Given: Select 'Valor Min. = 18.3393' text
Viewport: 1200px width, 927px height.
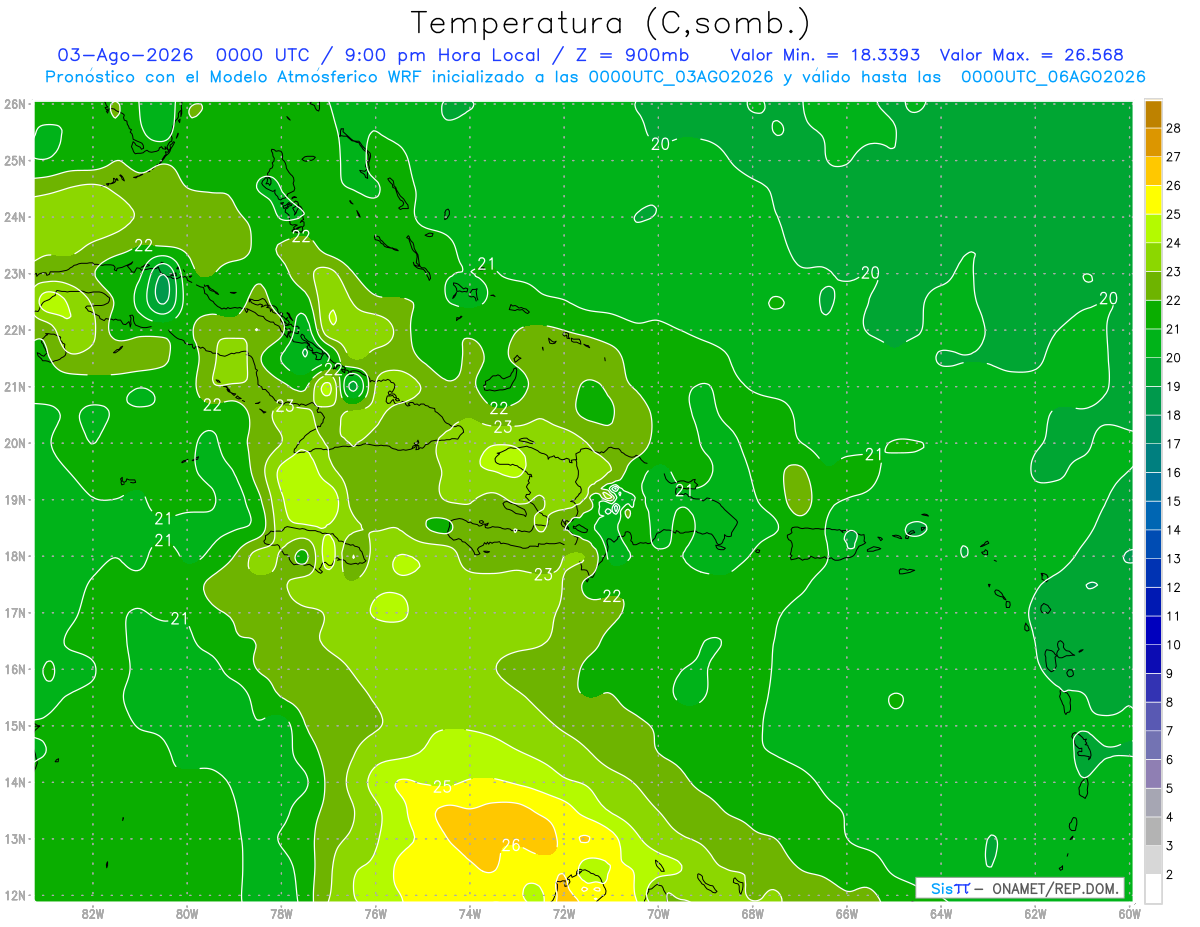Looking at the screenshot, I should (825, 55).
